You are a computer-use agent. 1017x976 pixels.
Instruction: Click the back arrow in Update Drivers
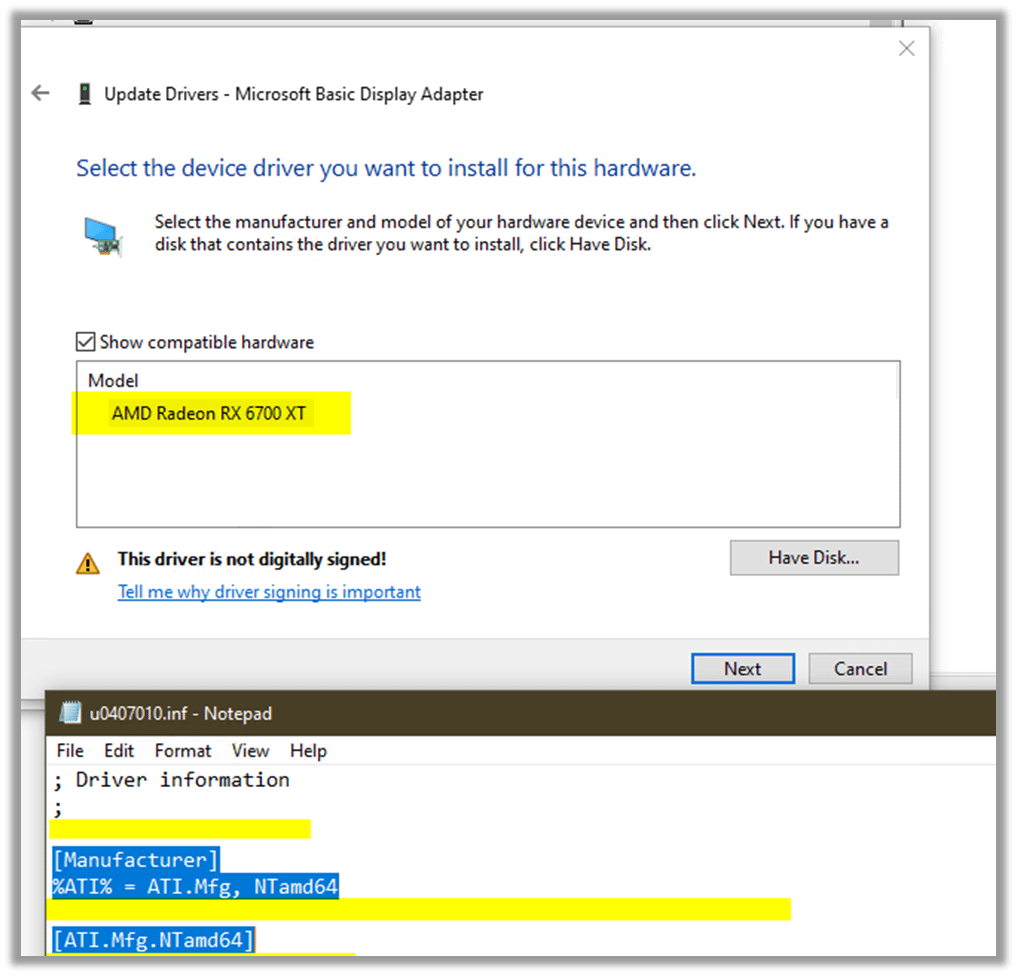(x=41, y=94)
